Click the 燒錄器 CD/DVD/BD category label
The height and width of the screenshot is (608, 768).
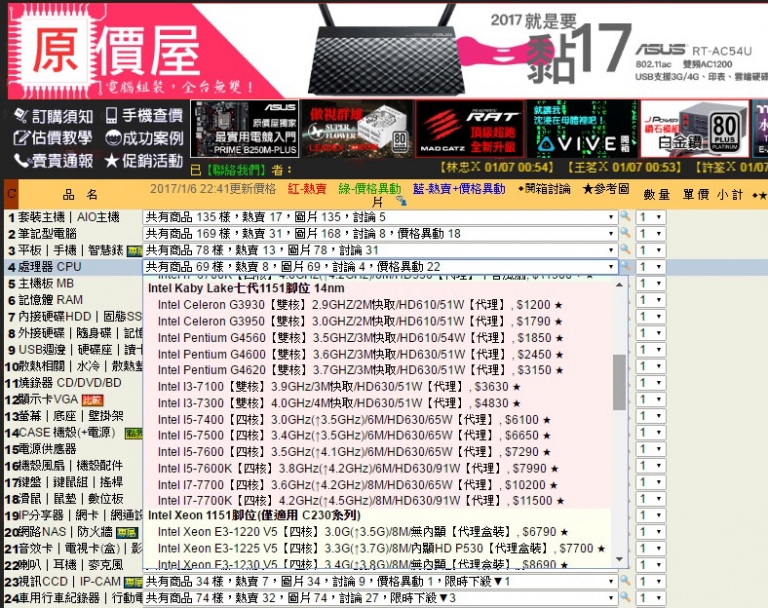[x=70, y=383]
